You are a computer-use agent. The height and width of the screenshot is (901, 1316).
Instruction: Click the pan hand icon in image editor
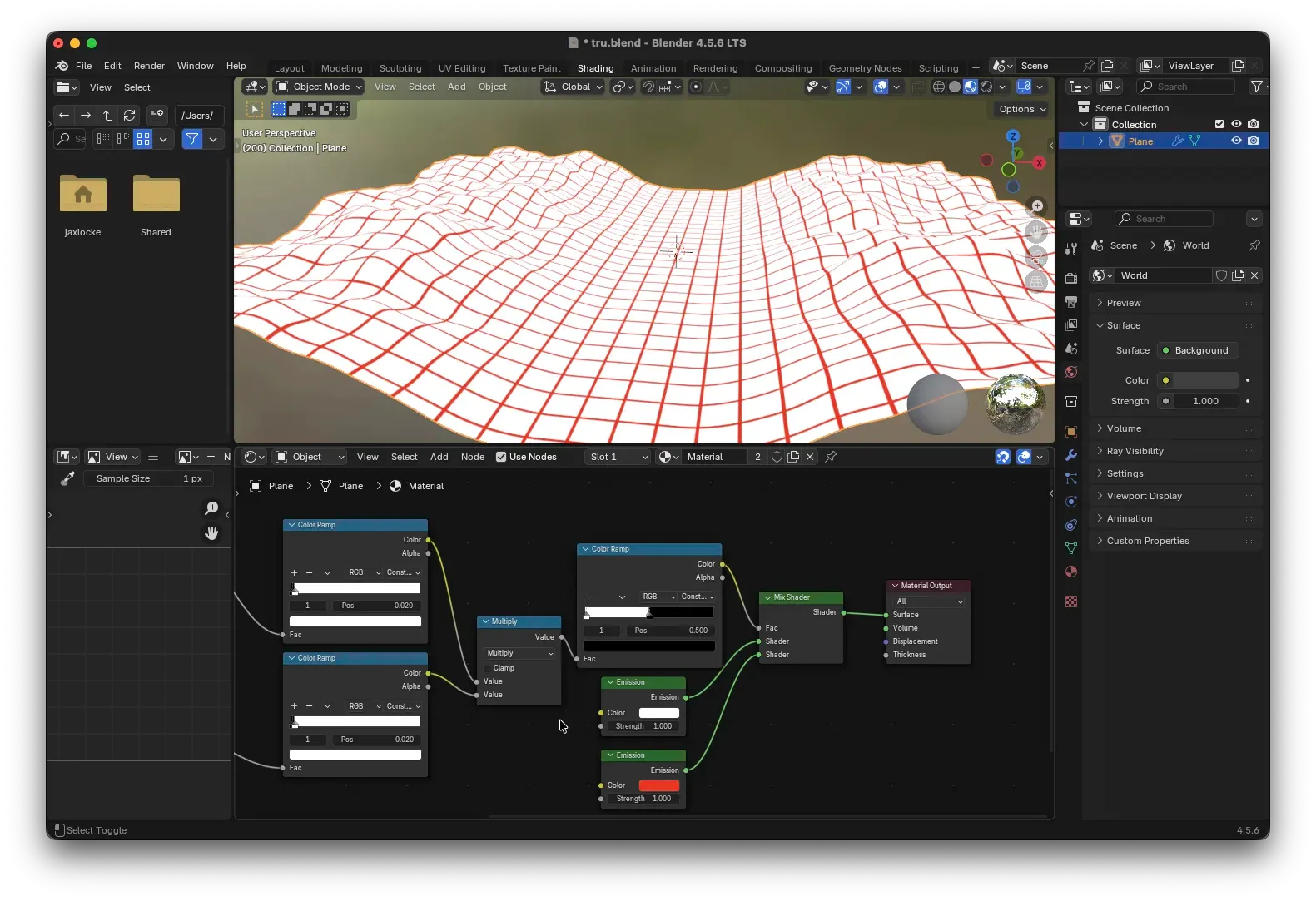(211, 533)
